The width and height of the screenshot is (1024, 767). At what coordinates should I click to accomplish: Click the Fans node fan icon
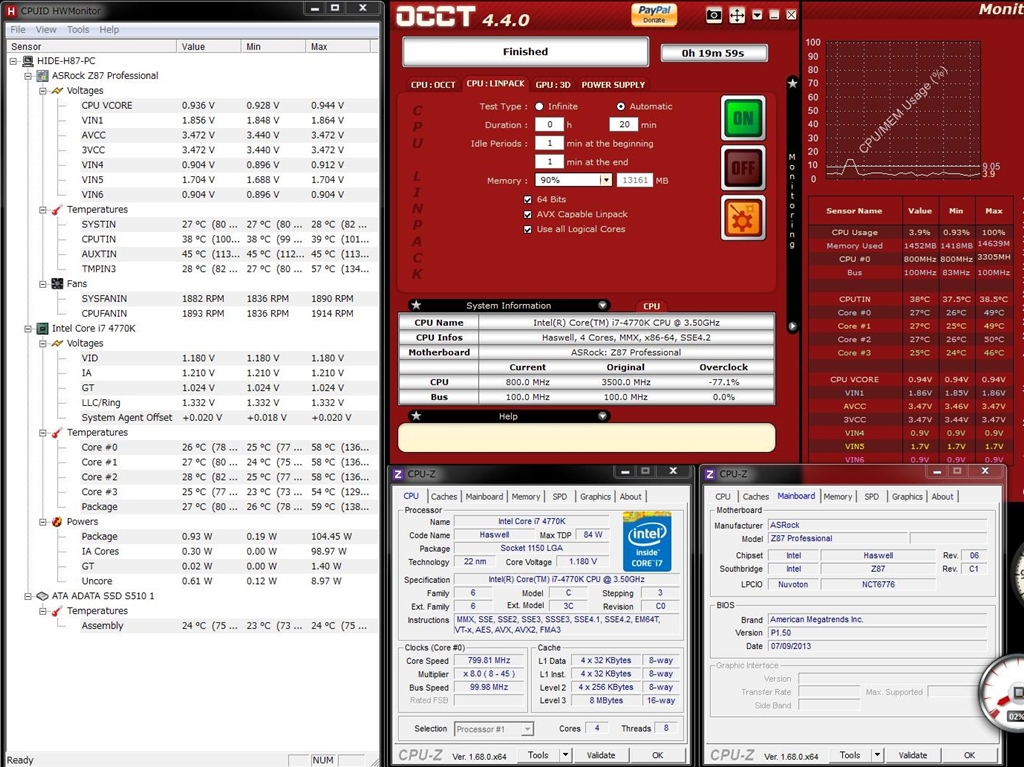pos(57,284)
